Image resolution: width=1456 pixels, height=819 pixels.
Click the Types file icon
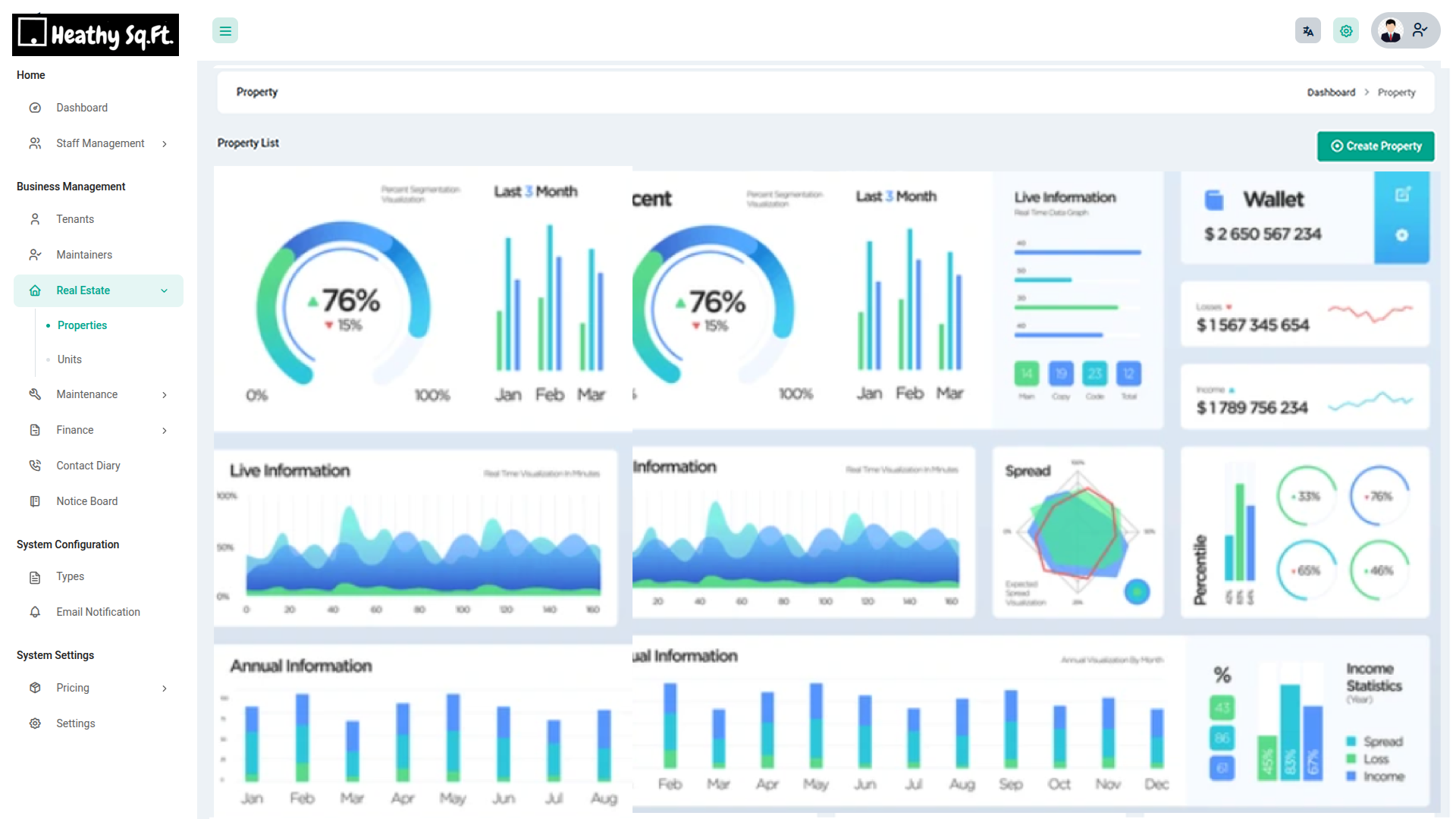coord(35,578)
